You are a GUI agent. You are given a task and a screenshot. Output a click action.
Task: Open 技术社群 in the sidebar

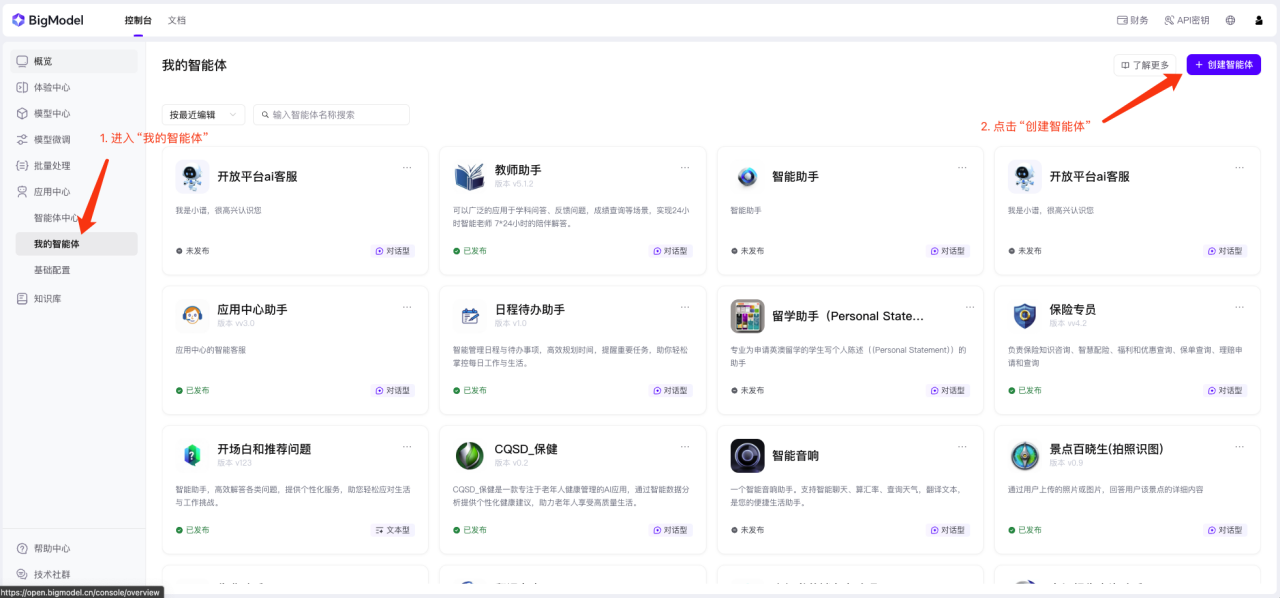point(74,574)
